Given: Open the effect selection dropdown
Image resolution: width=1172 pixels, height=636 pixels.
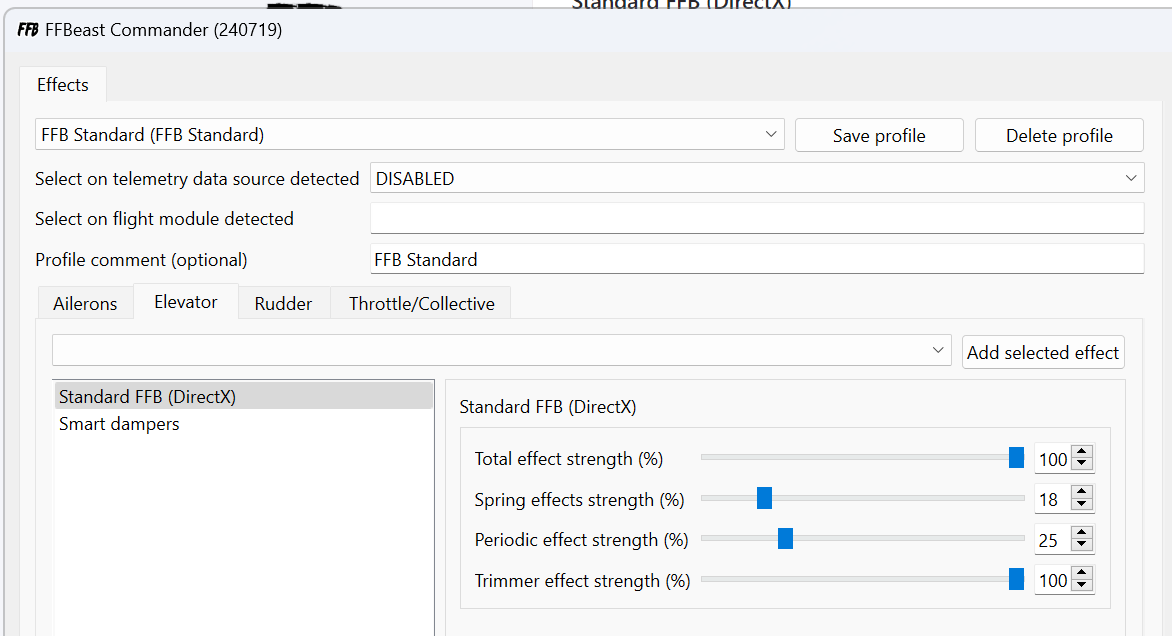Looking at the screenshot, I should (938, 350).
